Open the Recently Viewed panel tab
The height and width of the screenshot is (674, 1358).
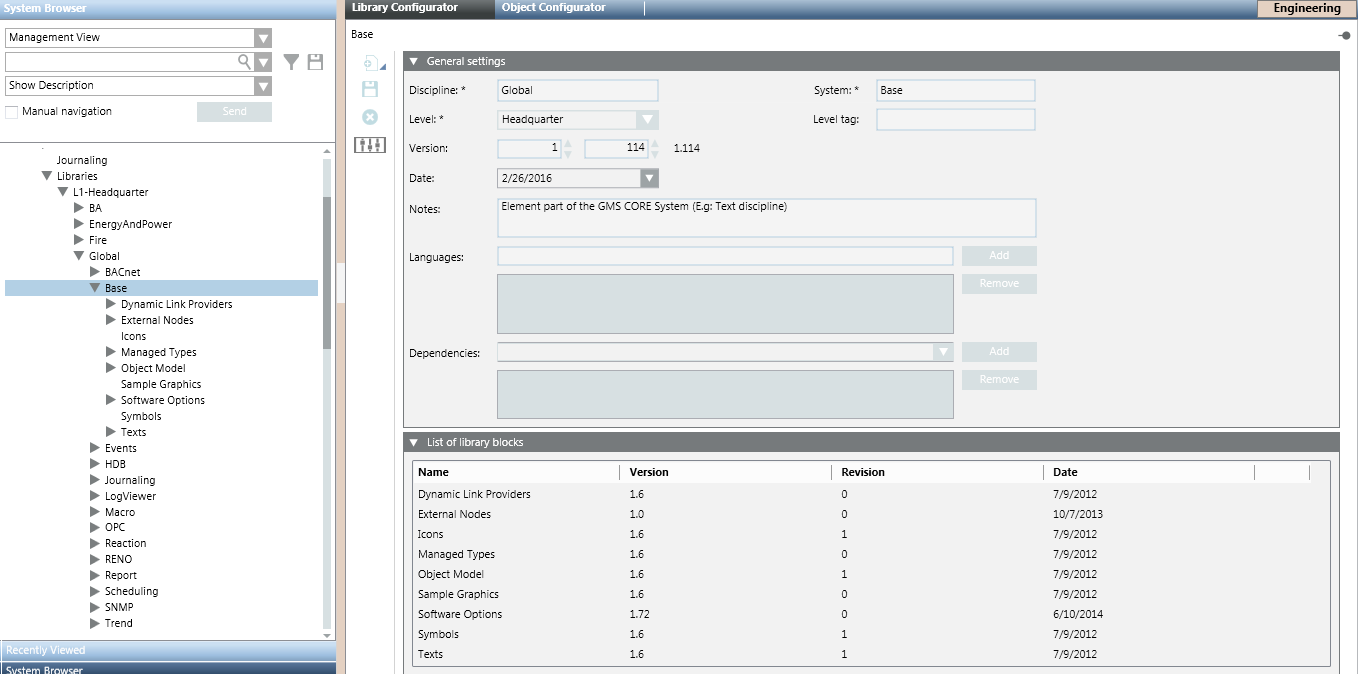click(46, 650)
